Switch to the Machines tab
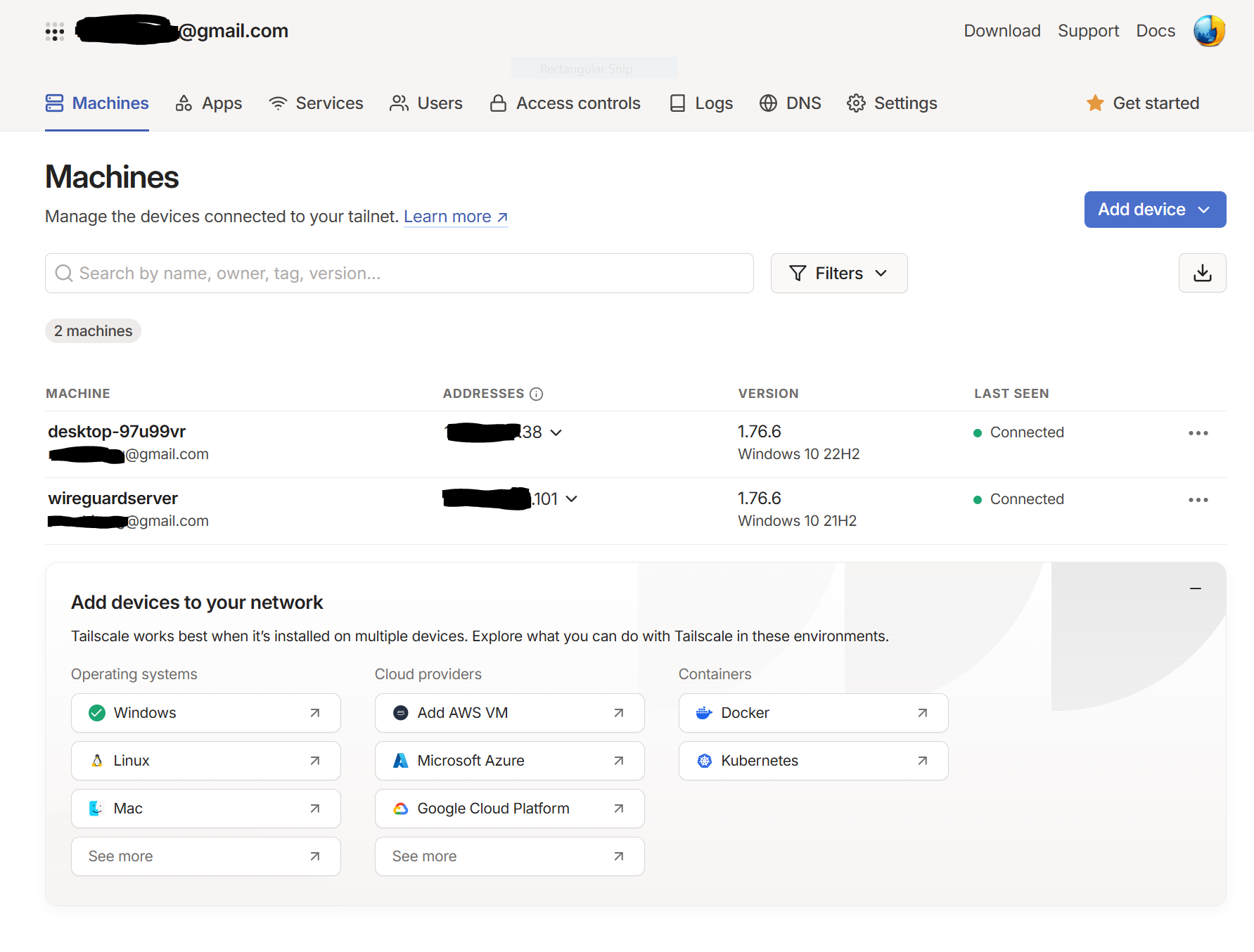 97,103
